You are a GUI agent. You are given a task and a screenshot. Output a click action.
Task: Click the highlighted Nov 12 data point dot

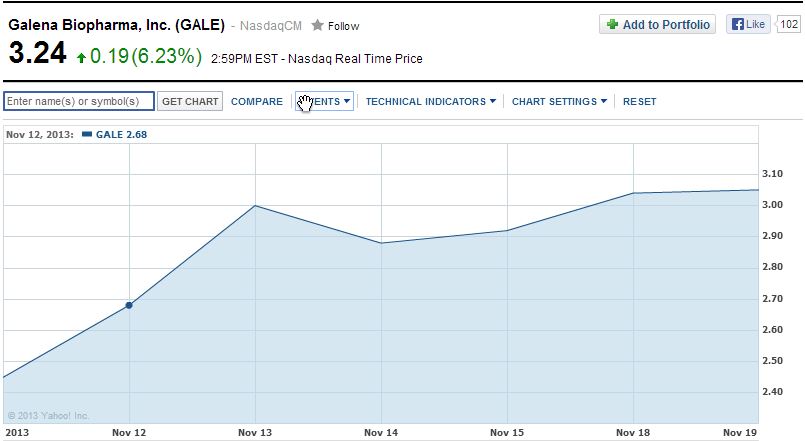[129, 305]
